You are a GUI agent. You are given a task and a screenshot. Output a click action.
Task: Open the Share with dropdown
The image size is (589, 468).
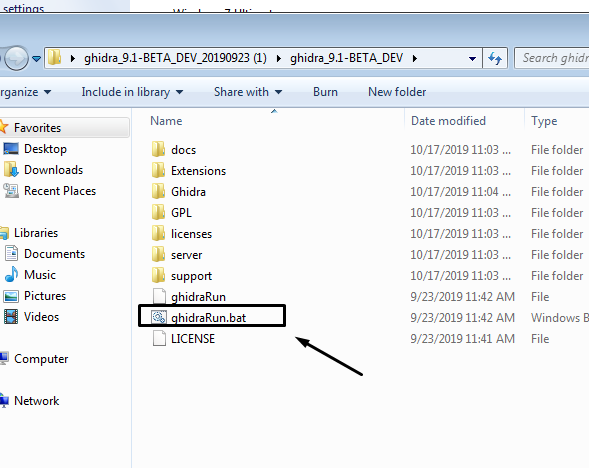(248, 92)
